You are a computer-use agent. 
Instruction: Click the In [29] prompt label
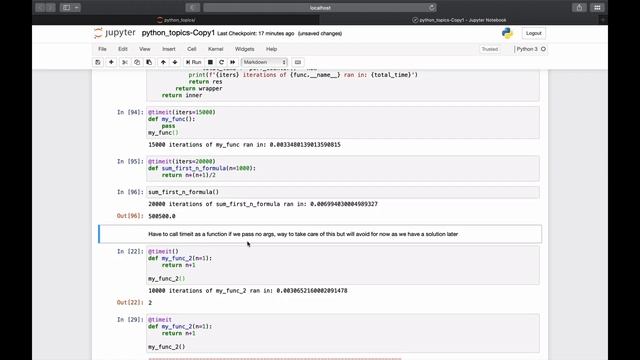[130, 320]
